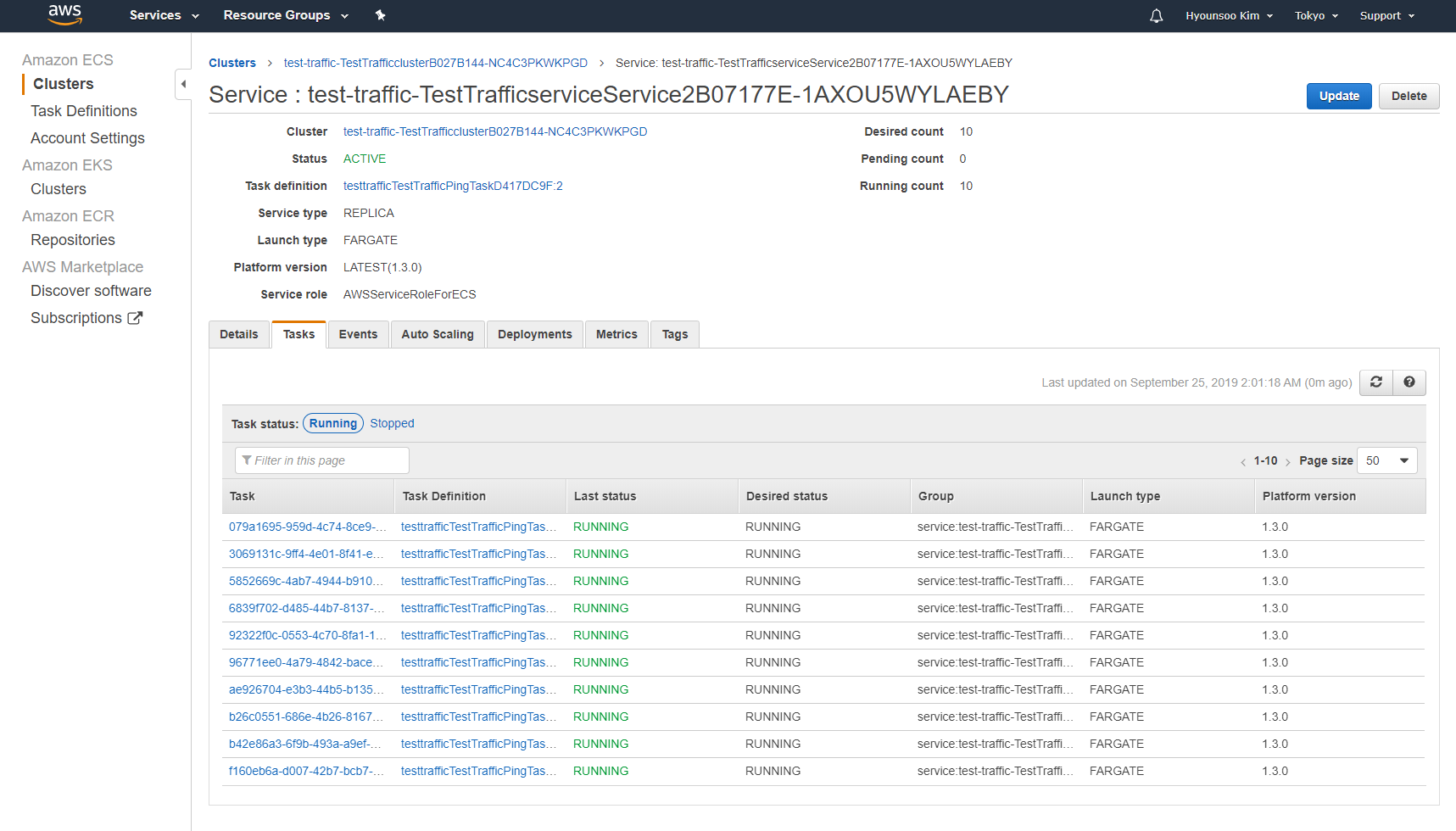Viewport: 1456px width, 831px height.
Task: Open Repositories in sidebar
Action: click(x=73, y=240)
